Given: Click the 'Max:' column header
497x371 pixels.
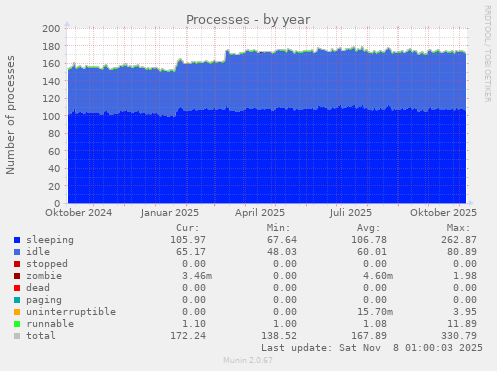Looking at the screenshot, I should 459,228.
